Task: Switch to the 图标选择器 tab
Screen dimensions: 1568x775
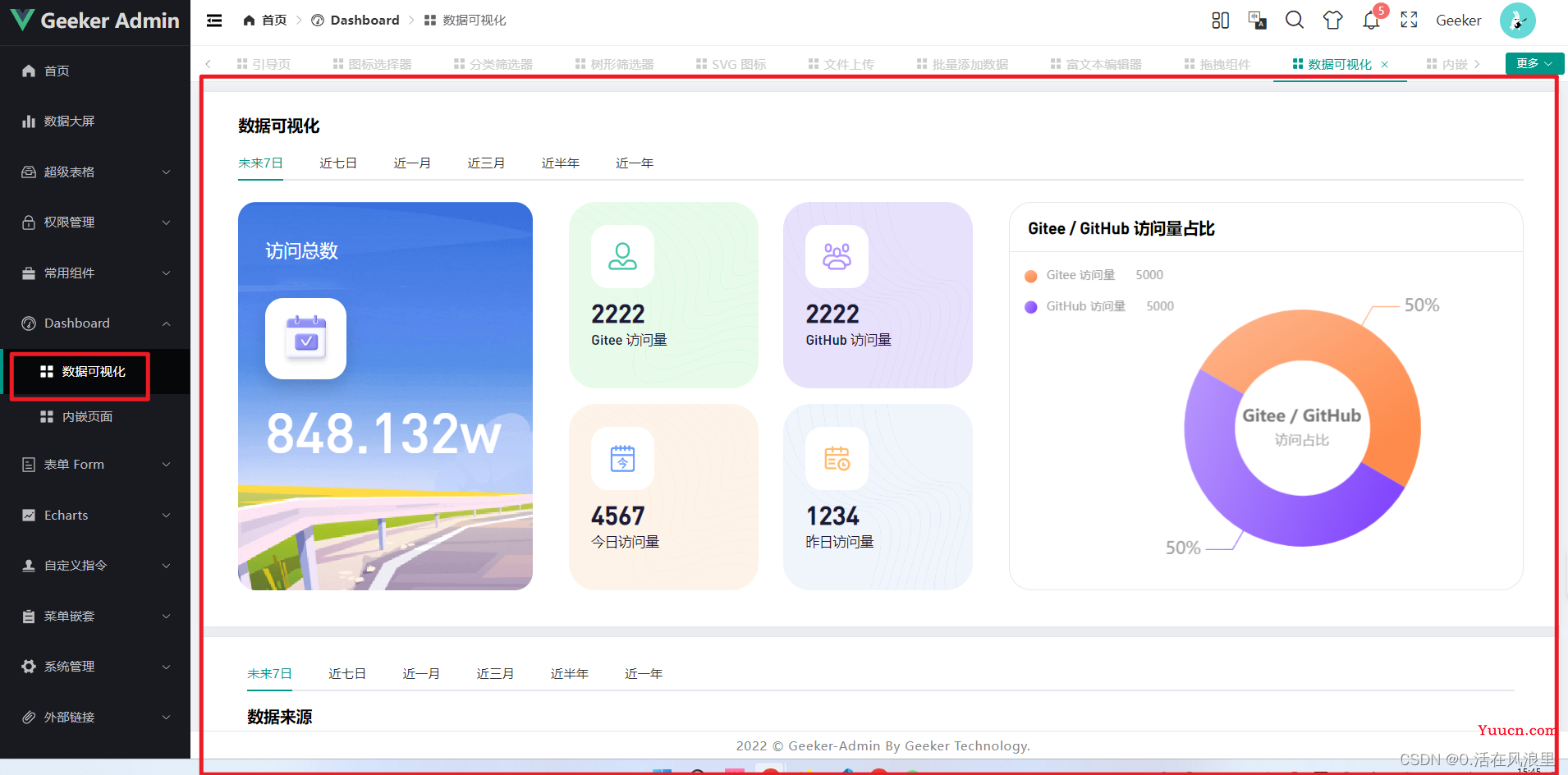Action: click(373, 64)
